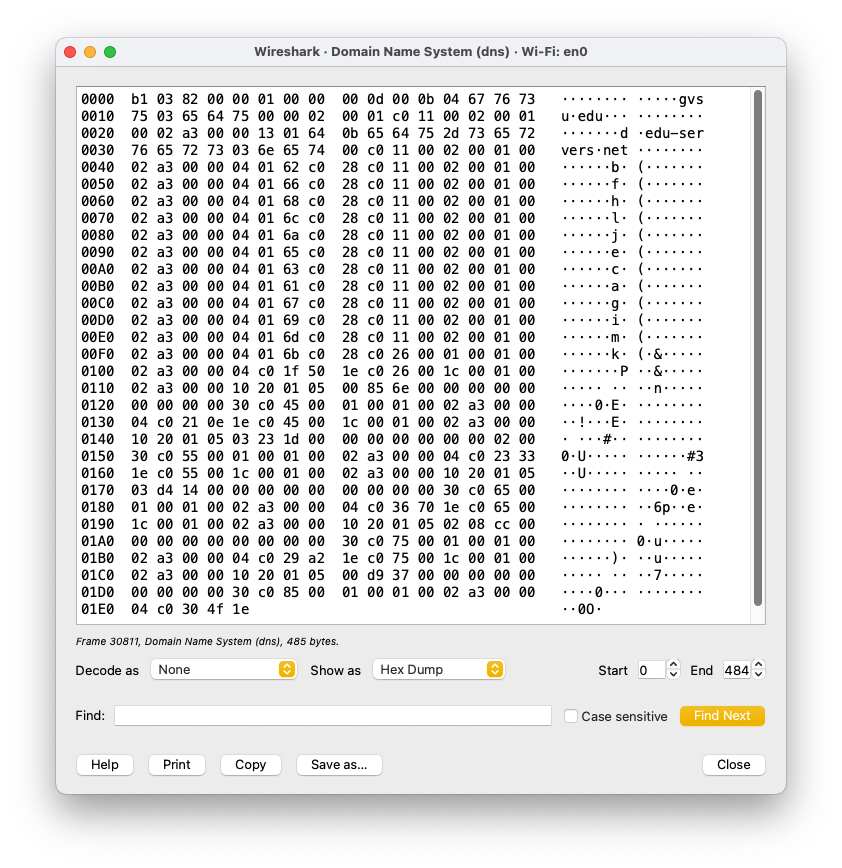Copy the hex dump with the Copy button
Screen dimensions: 842x868
click(250, 764)
